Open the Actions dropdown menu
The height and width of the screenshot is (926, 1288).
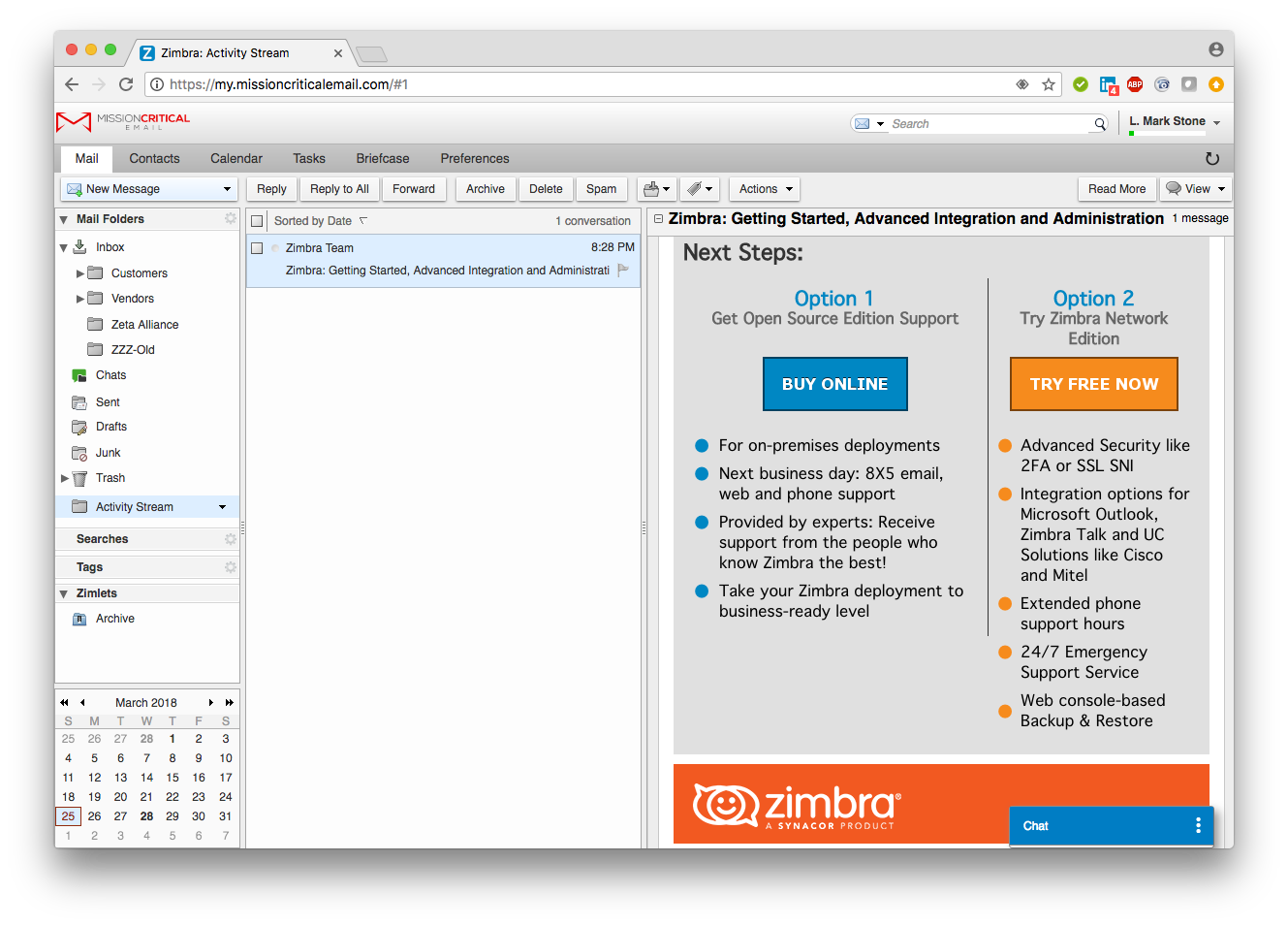[765, 189]
